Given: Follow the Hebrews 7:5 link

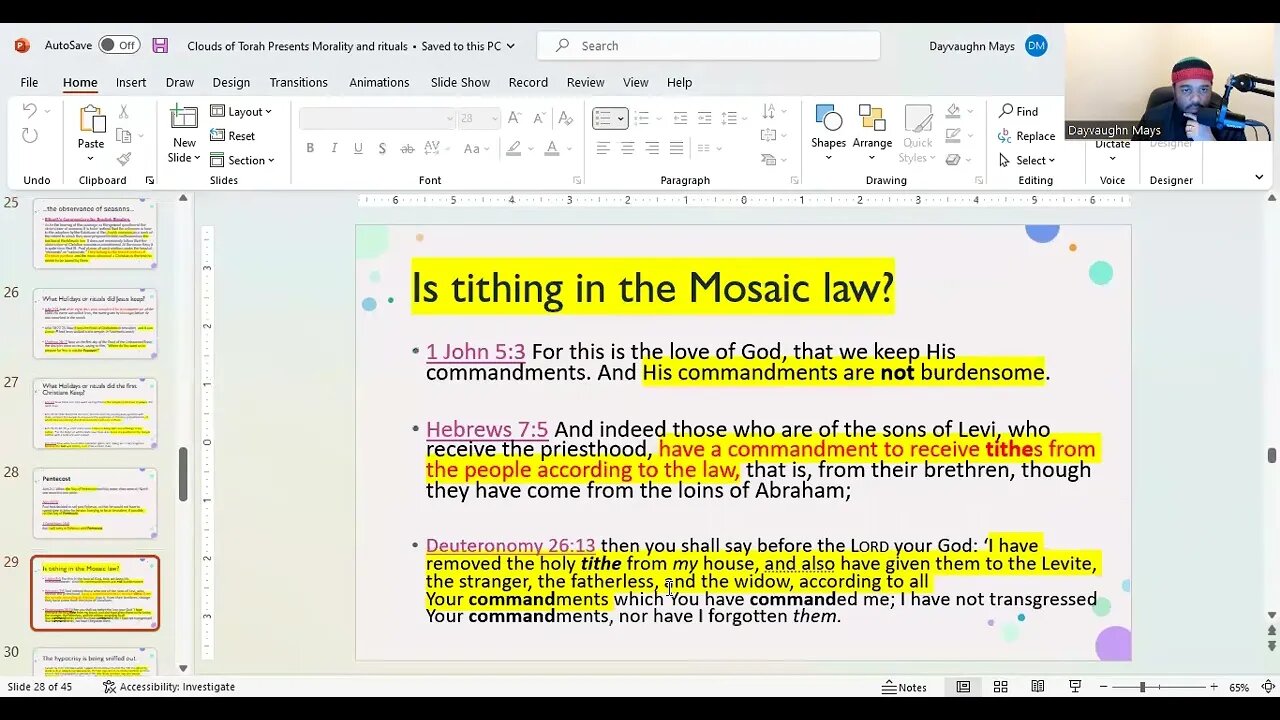Looking at the screenshot, I should point(487,429).
